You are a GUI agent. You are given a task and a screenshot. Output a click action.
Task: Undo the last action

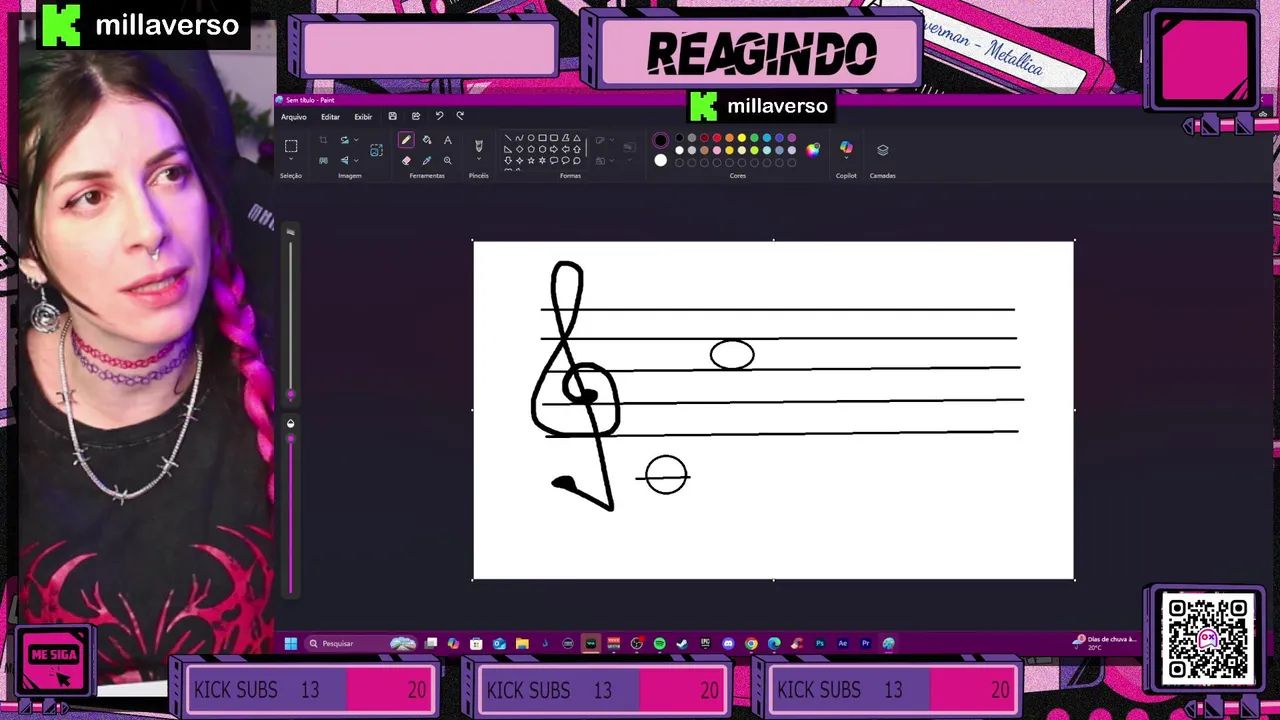click(x=439, y=116)
